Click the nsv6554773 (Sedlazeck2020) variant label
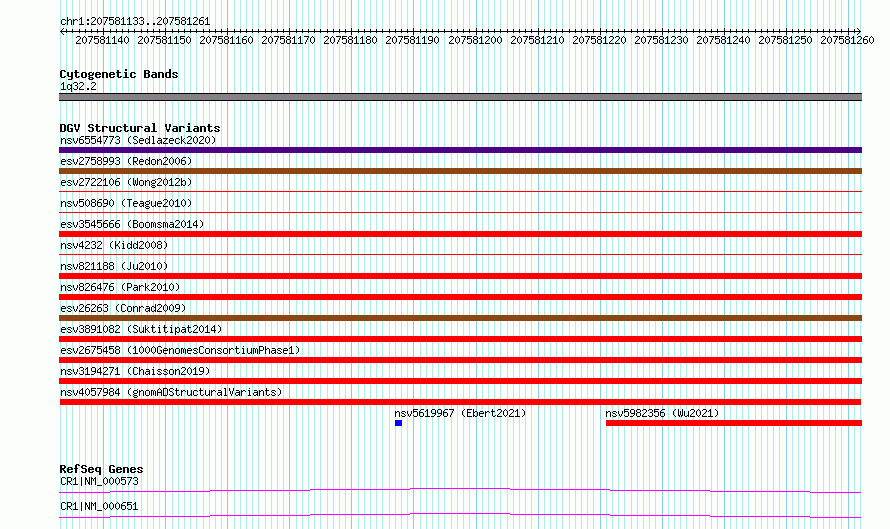Screen dimensions: 890x529 (138, 140)
